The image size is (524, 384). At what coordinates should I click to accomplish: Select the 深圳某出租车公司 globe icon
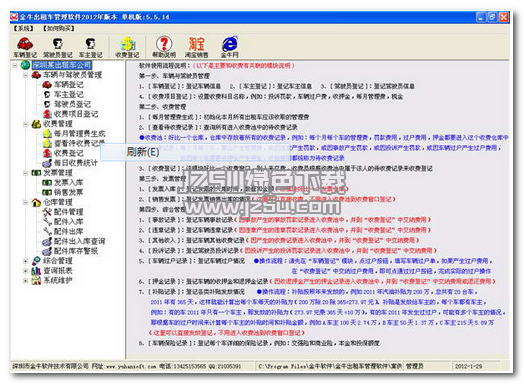25,65
